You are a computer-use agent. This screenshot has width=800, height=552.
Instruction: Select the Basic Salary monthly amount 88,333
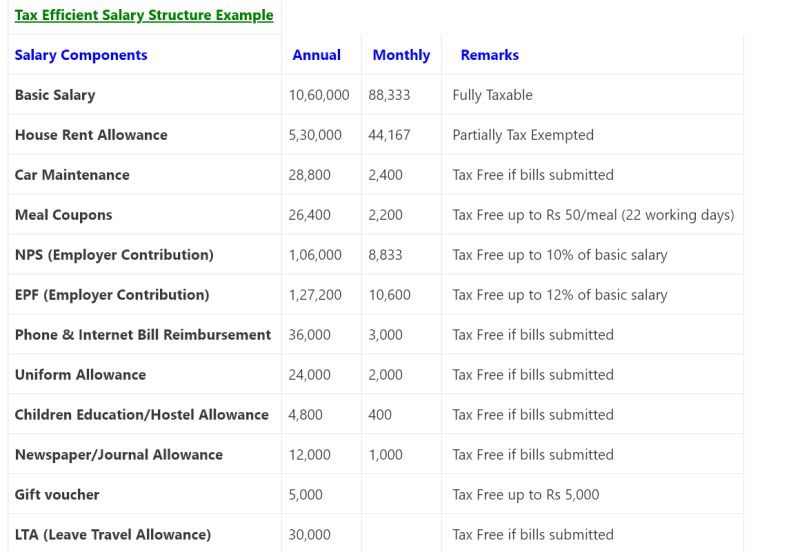[389, 95]
